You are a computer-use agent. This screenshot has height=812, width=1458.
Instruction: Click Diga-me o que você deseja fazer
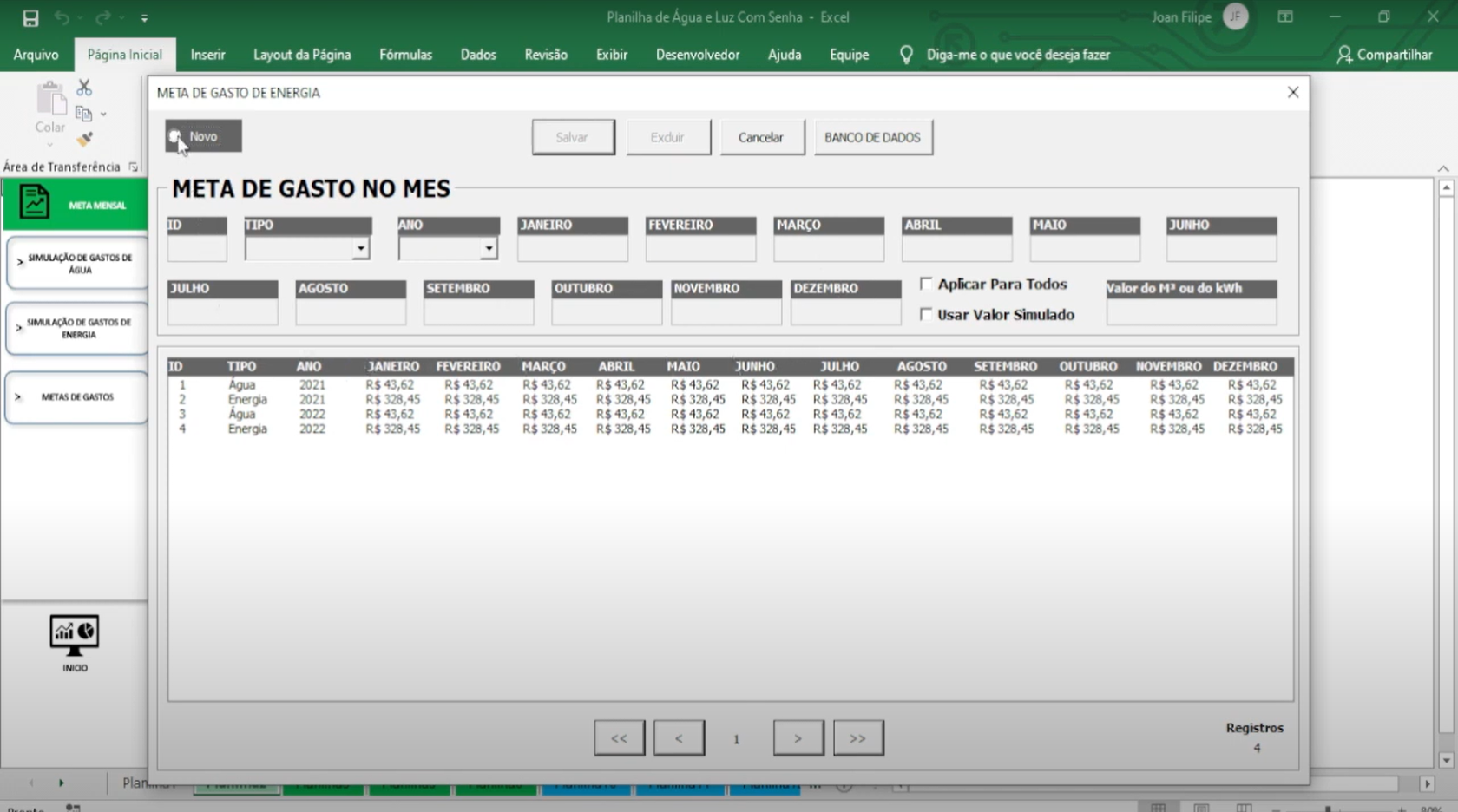click(x=1018, y=55)
